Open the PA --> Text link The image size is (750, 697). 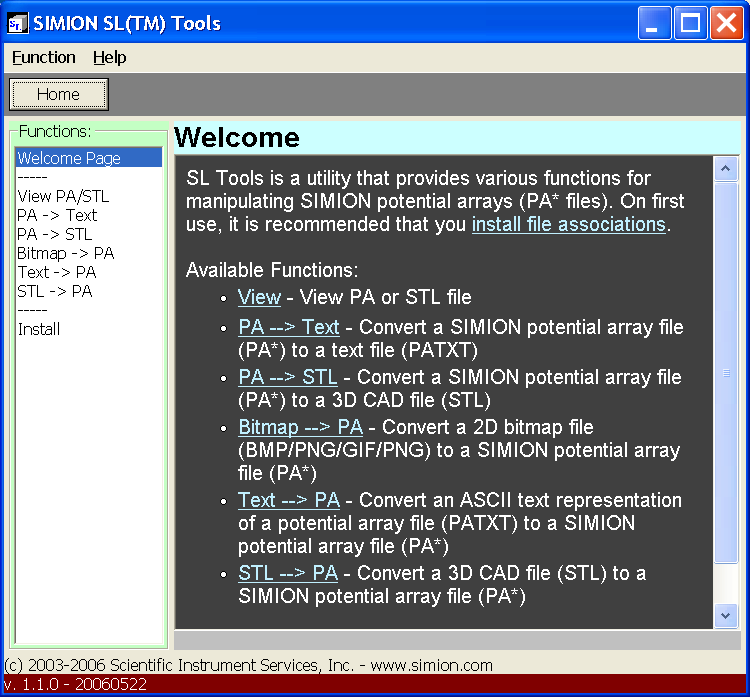pos(289,327)
